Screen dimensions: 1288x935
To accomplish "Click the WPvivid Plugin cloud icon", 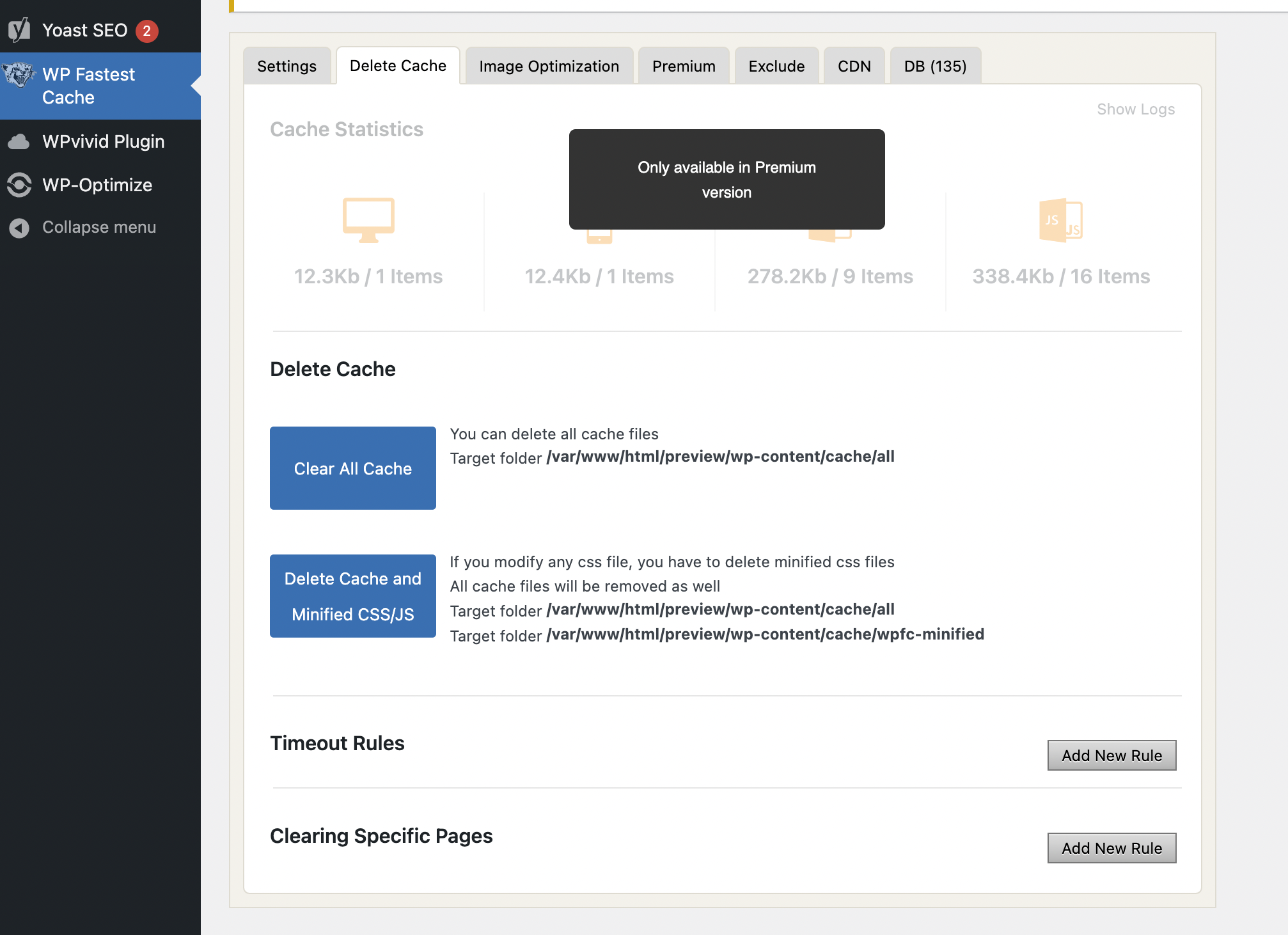I will point(19,141).
